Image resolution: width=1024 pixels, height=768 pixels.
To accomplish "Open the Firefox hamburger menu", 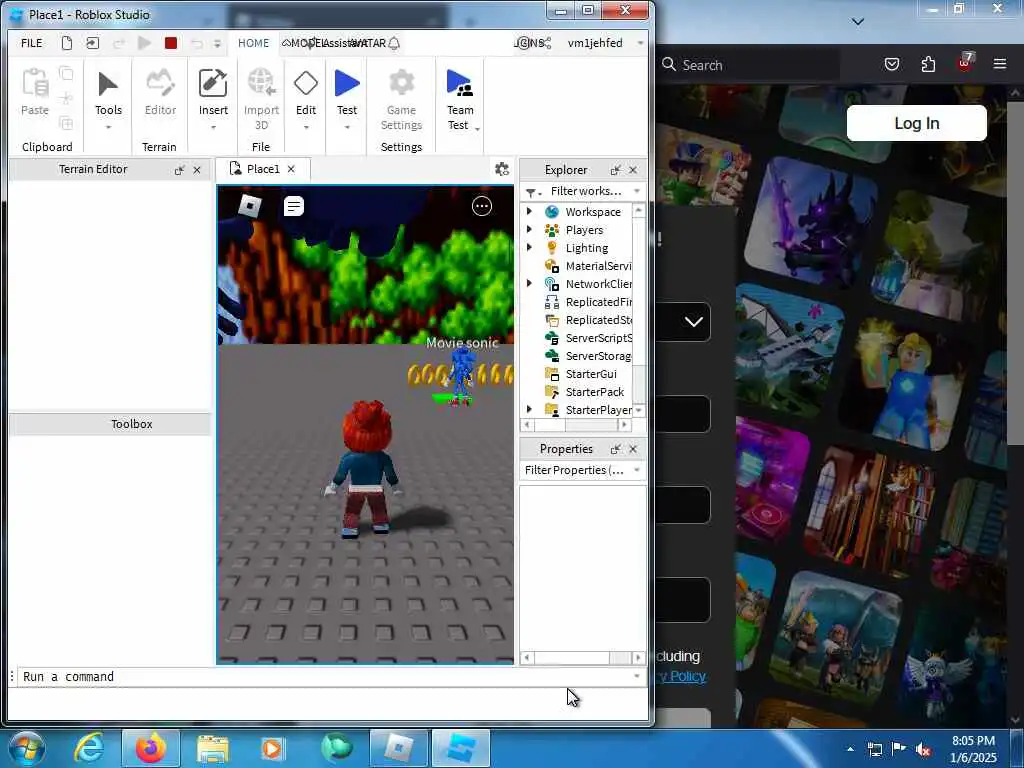I will point(999,64).
